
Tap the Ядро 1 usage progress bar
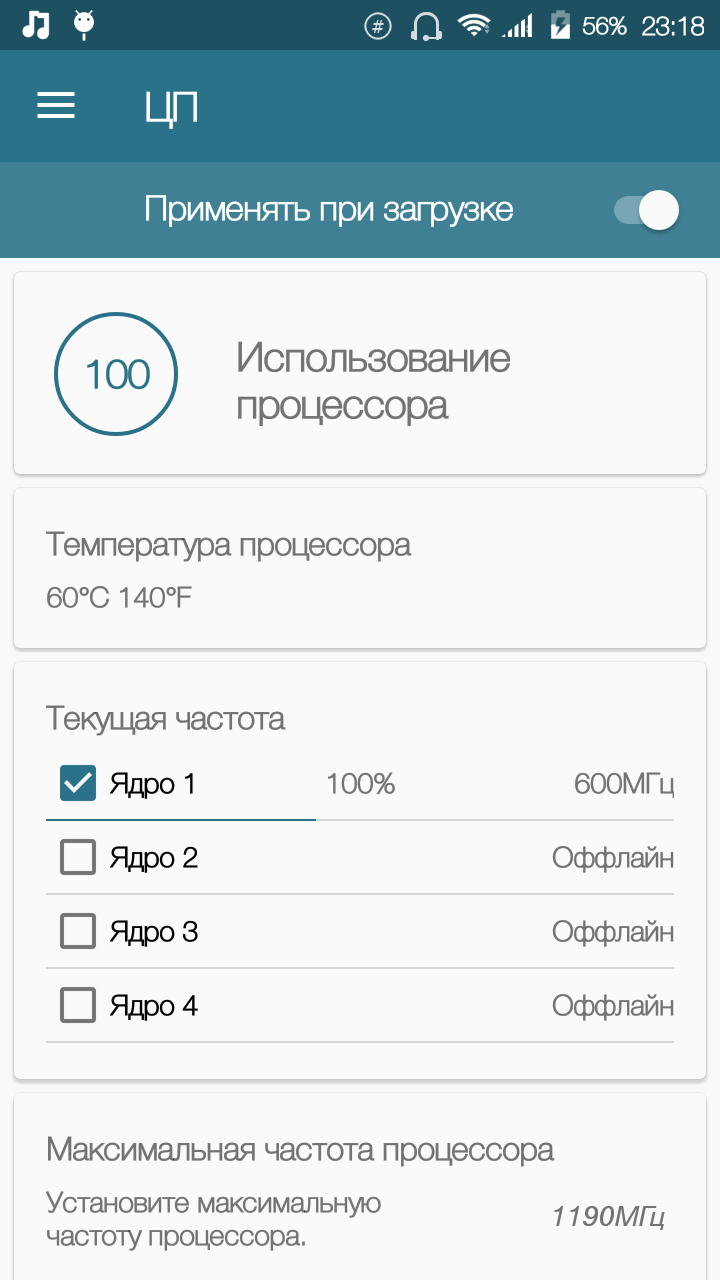pos(180,820)
